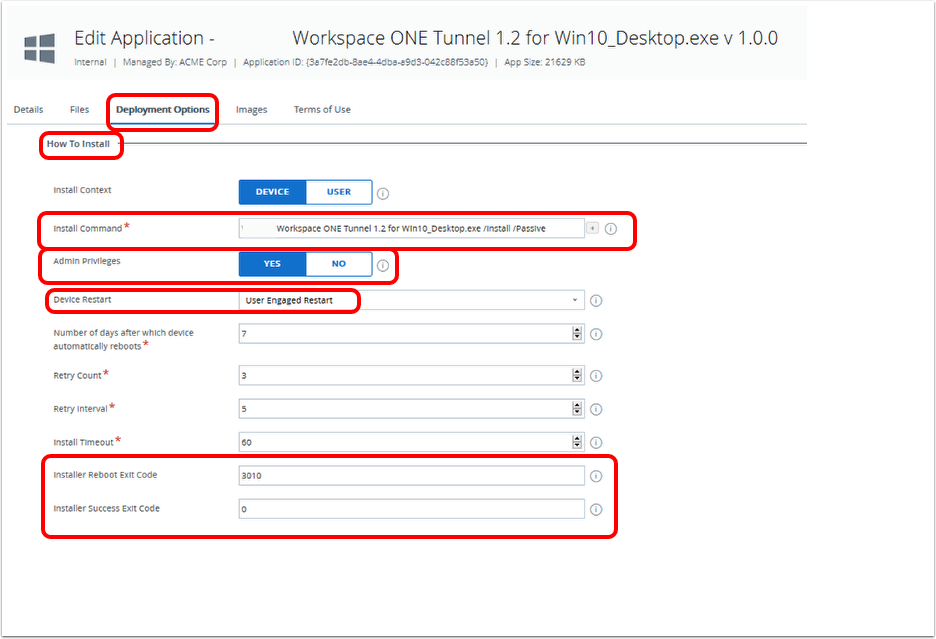Set Install Context to USER
936x639 pixels.
[338, 192]
